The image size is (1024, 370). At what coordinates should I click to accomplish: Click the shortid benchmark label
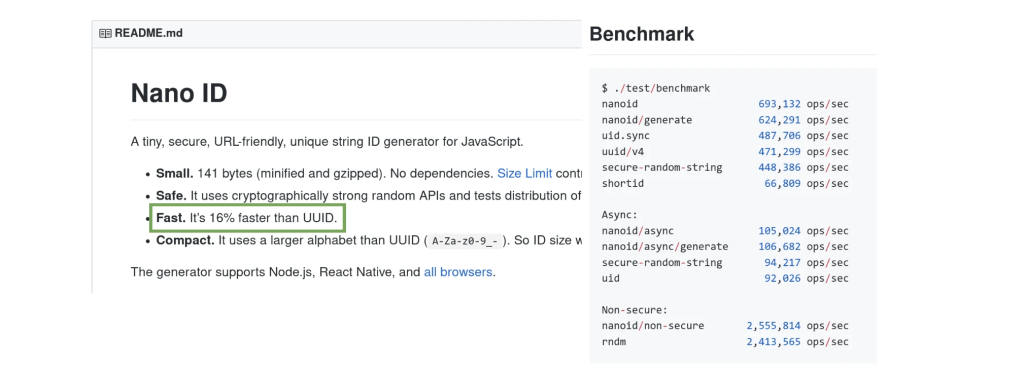pyautogui.click(x=623, y=183)
